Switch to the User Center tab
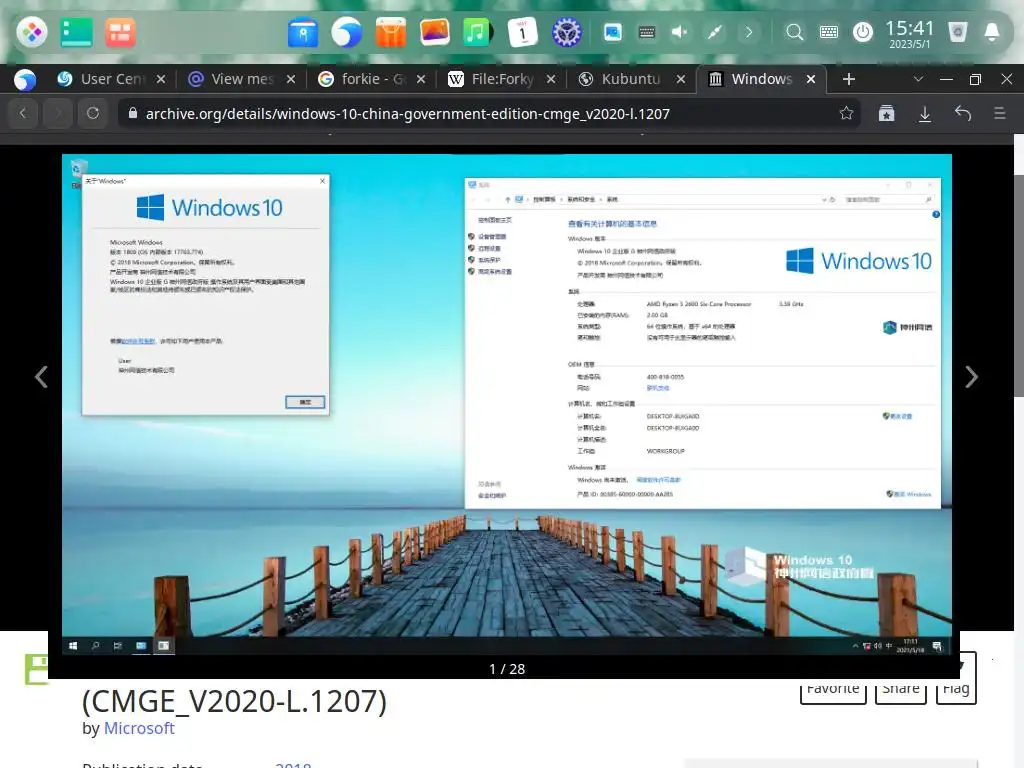This screenshot has width=1024, height=768. coord(111,79)
